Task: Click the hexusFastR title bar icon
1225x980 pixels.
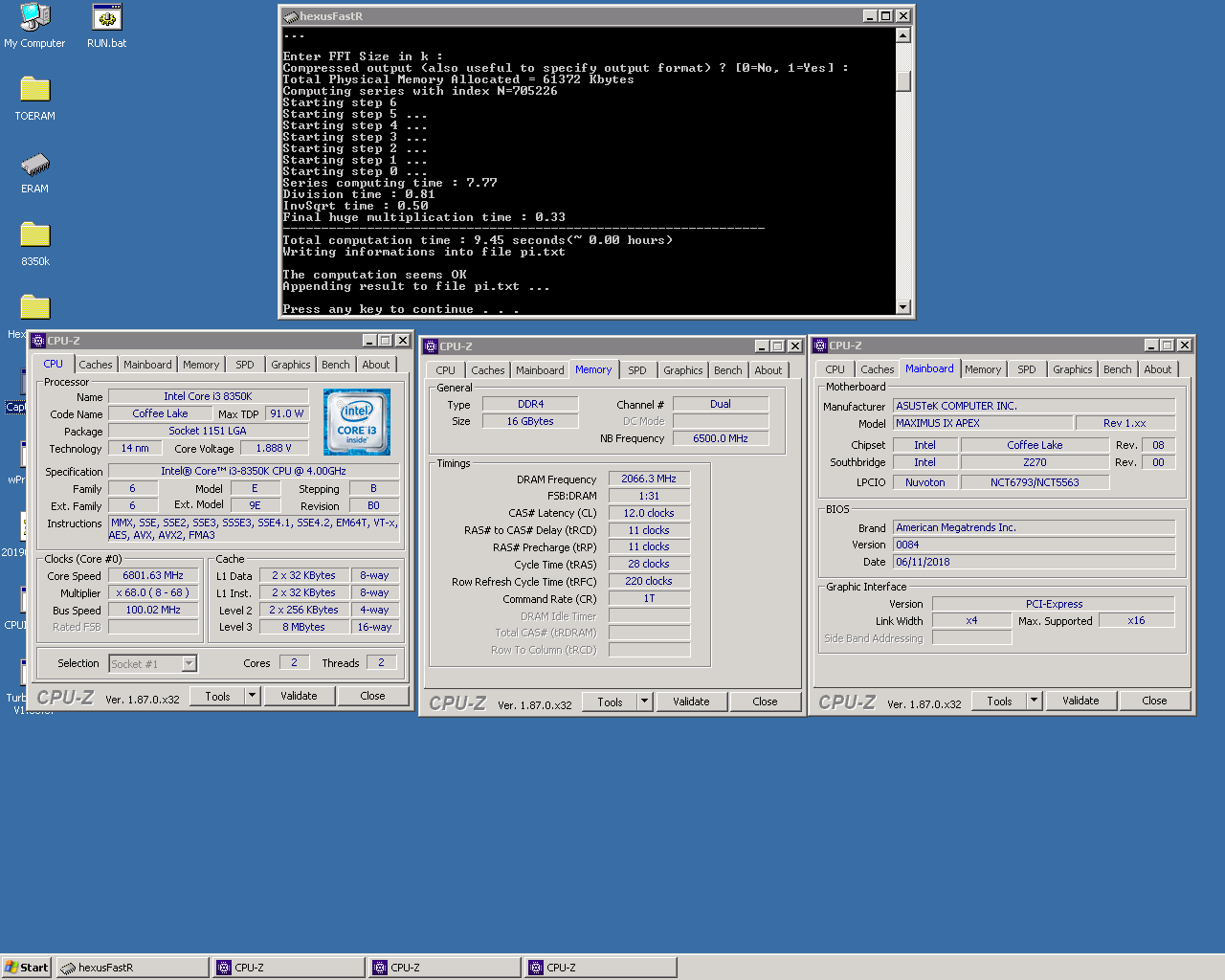Action: pos(291,16)
